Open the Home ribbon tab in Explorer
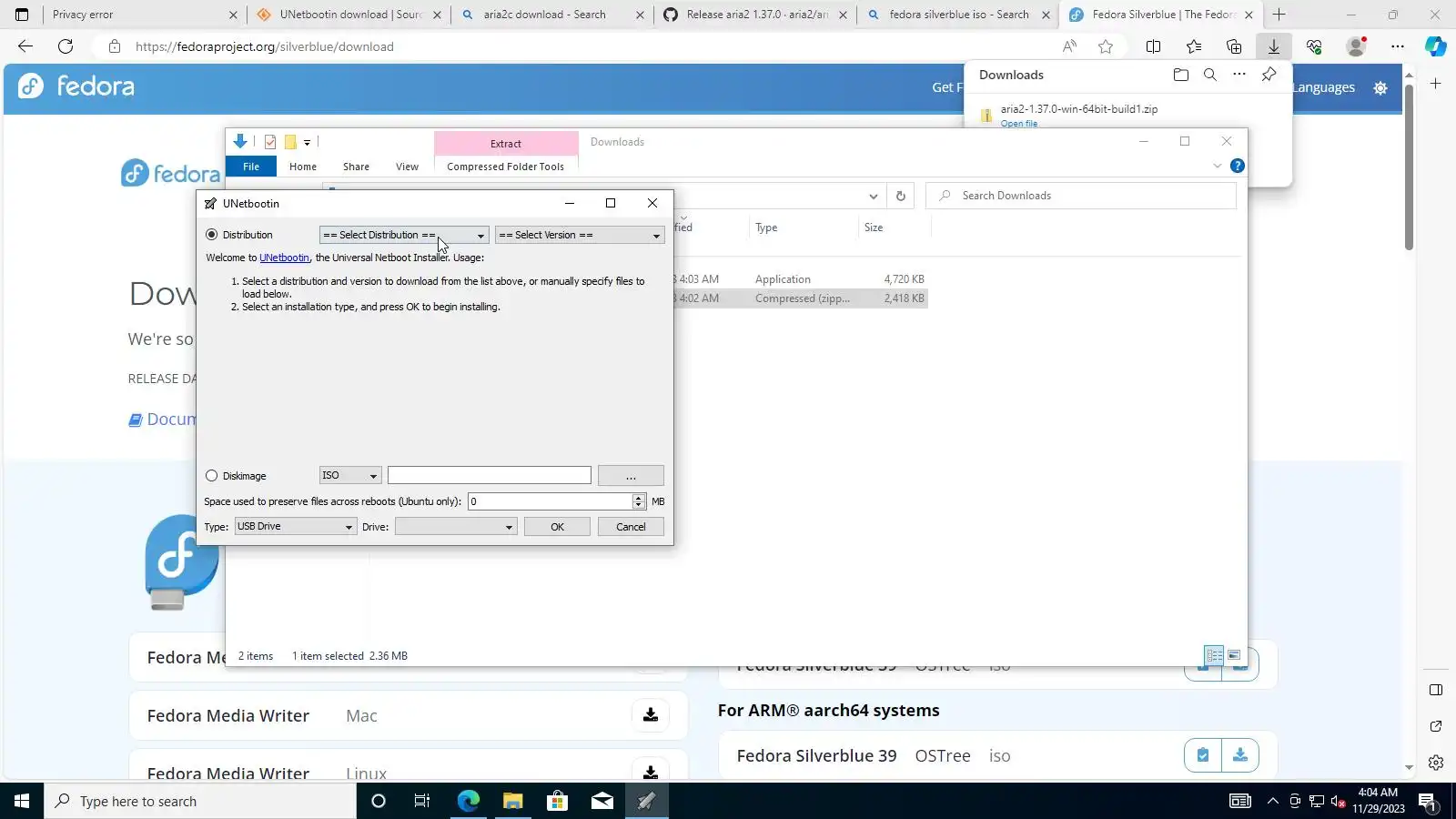The image size is (1456, 819). (x=303, y=167)
